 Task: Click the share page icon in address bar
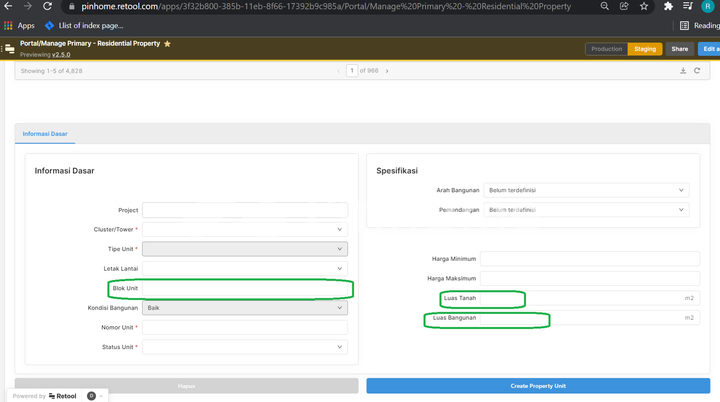[x=624, y=6]
